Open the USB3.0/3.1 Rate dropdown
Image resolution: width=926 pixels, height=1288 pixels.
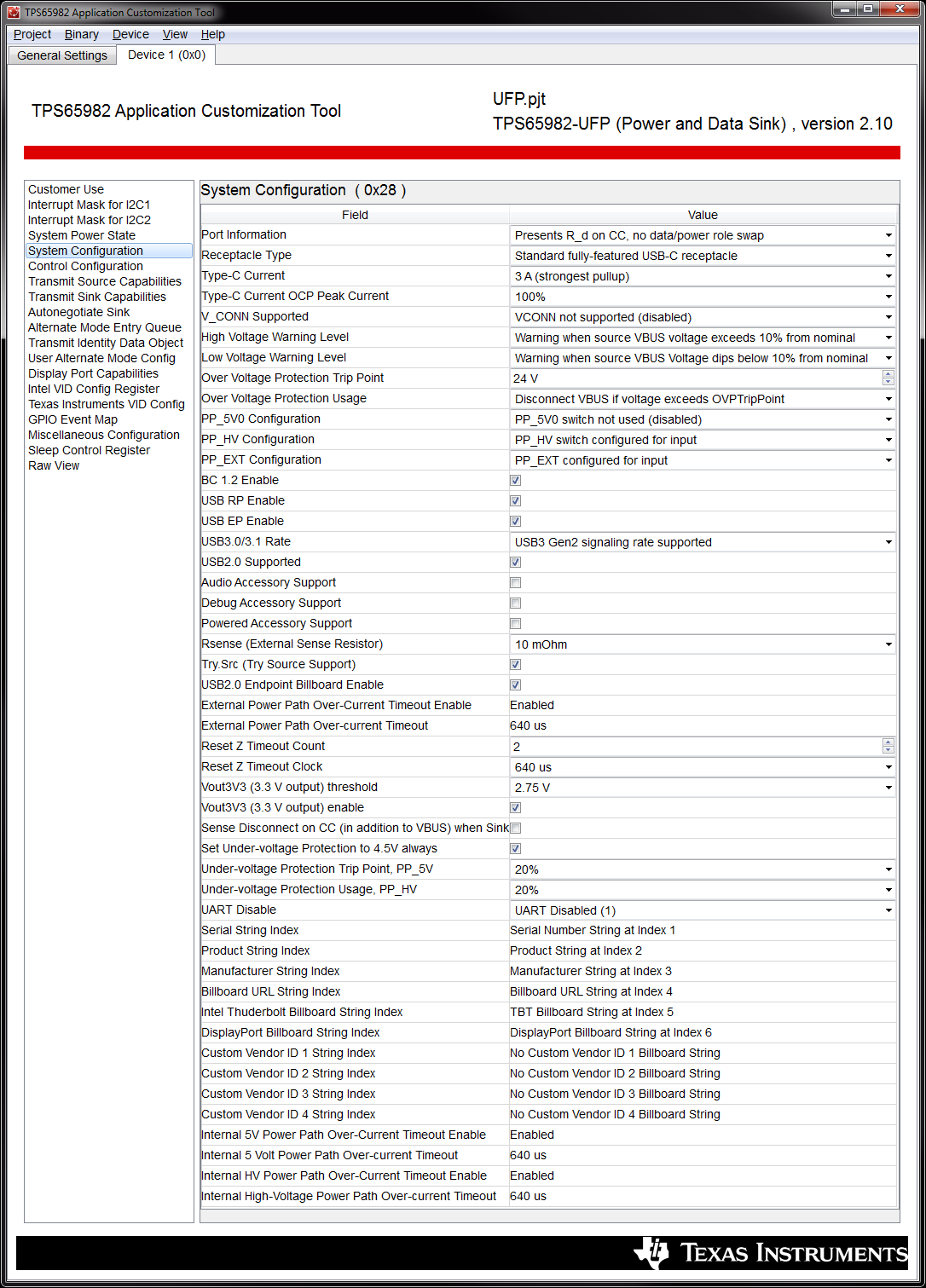pyautogui.click(x=703, y=542)
